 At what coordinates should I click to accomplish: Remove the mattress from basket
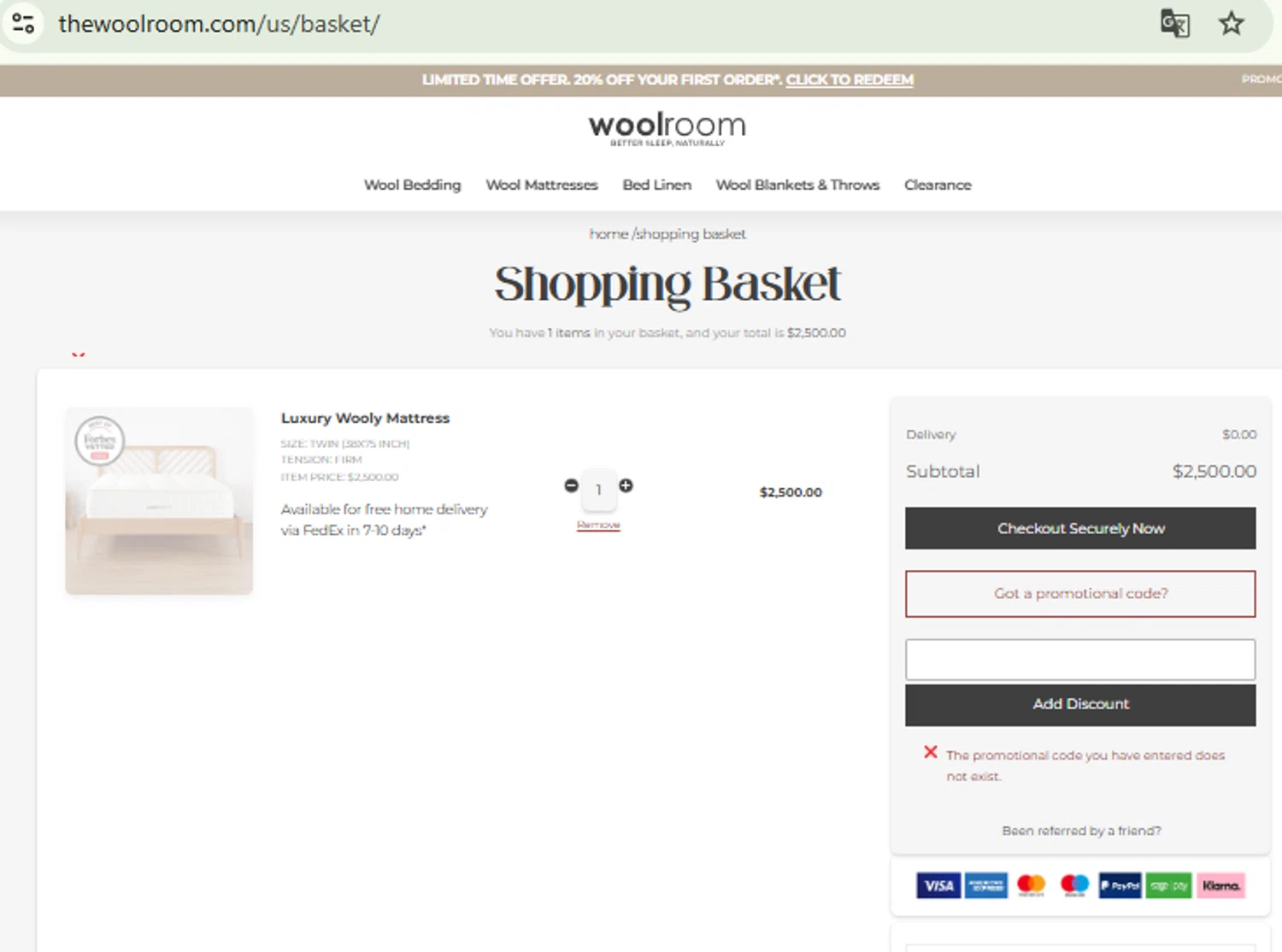(598, 525)
